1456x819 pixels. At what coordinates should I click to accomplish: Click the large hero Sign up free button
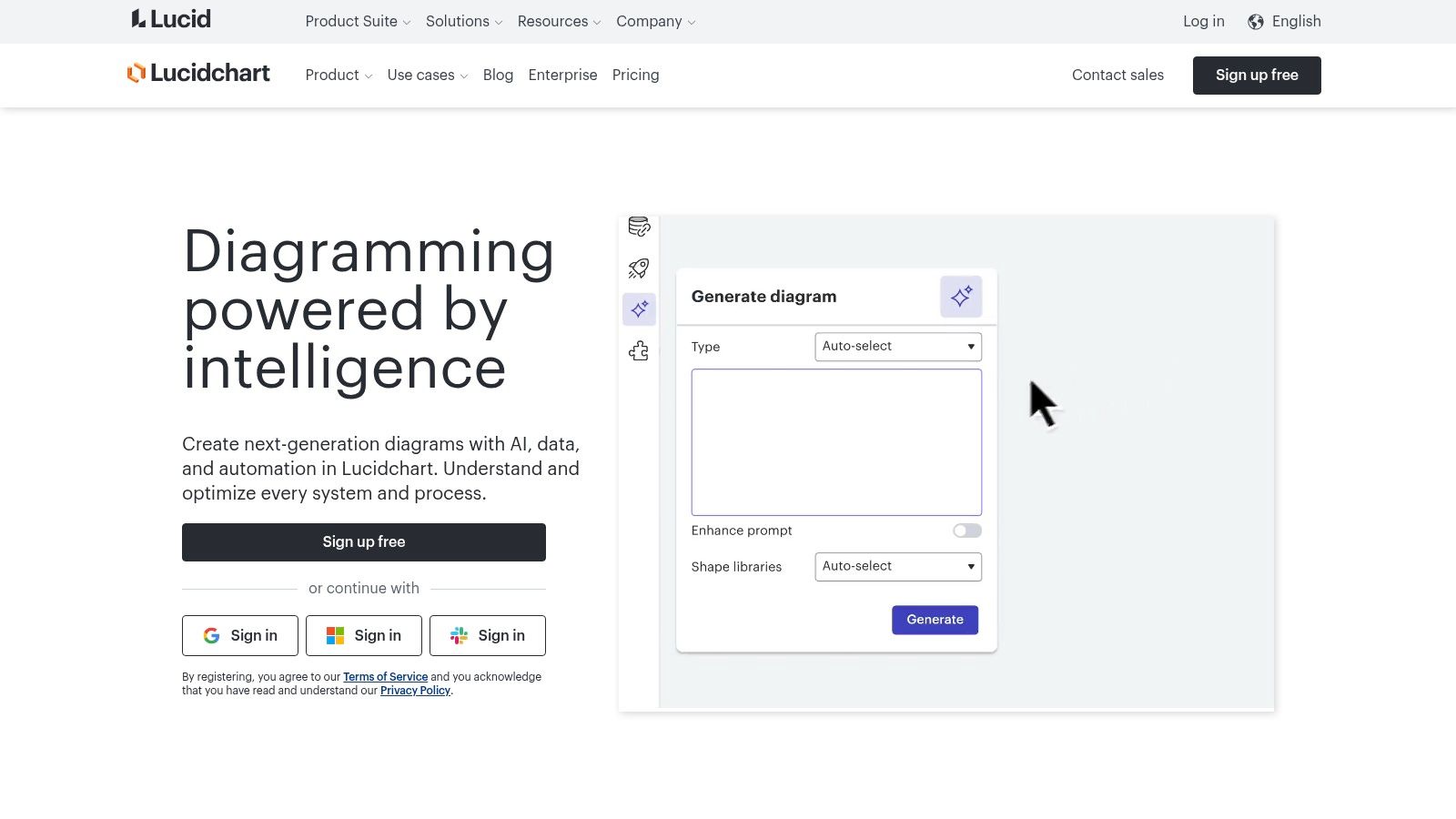tap(364, 542)
